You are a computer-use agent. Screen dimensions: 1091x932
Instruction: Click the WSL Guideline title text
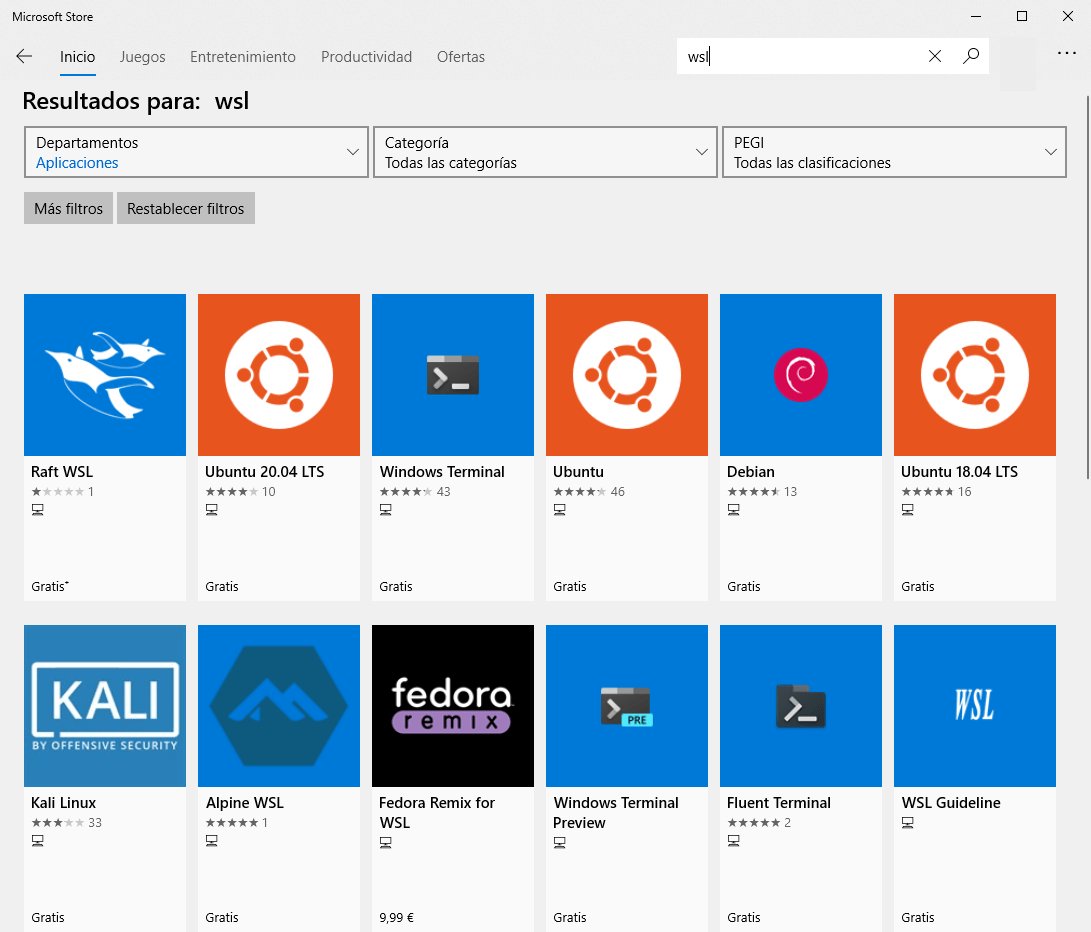click(x=951, y=803)
